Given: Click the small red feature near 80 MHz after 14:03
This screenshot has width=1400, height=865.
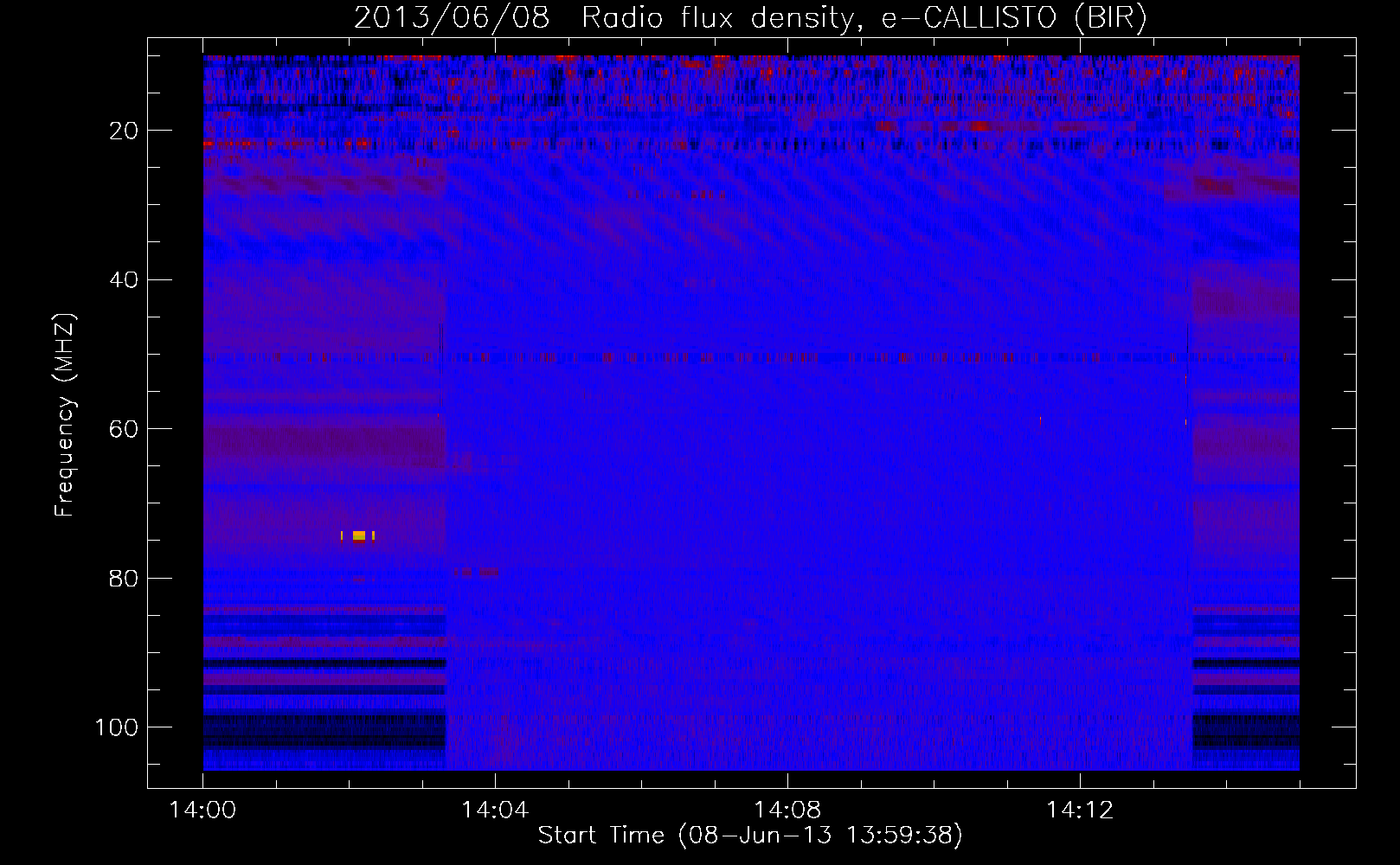Looking at the screenshot, I should click(x=477, y=572).
